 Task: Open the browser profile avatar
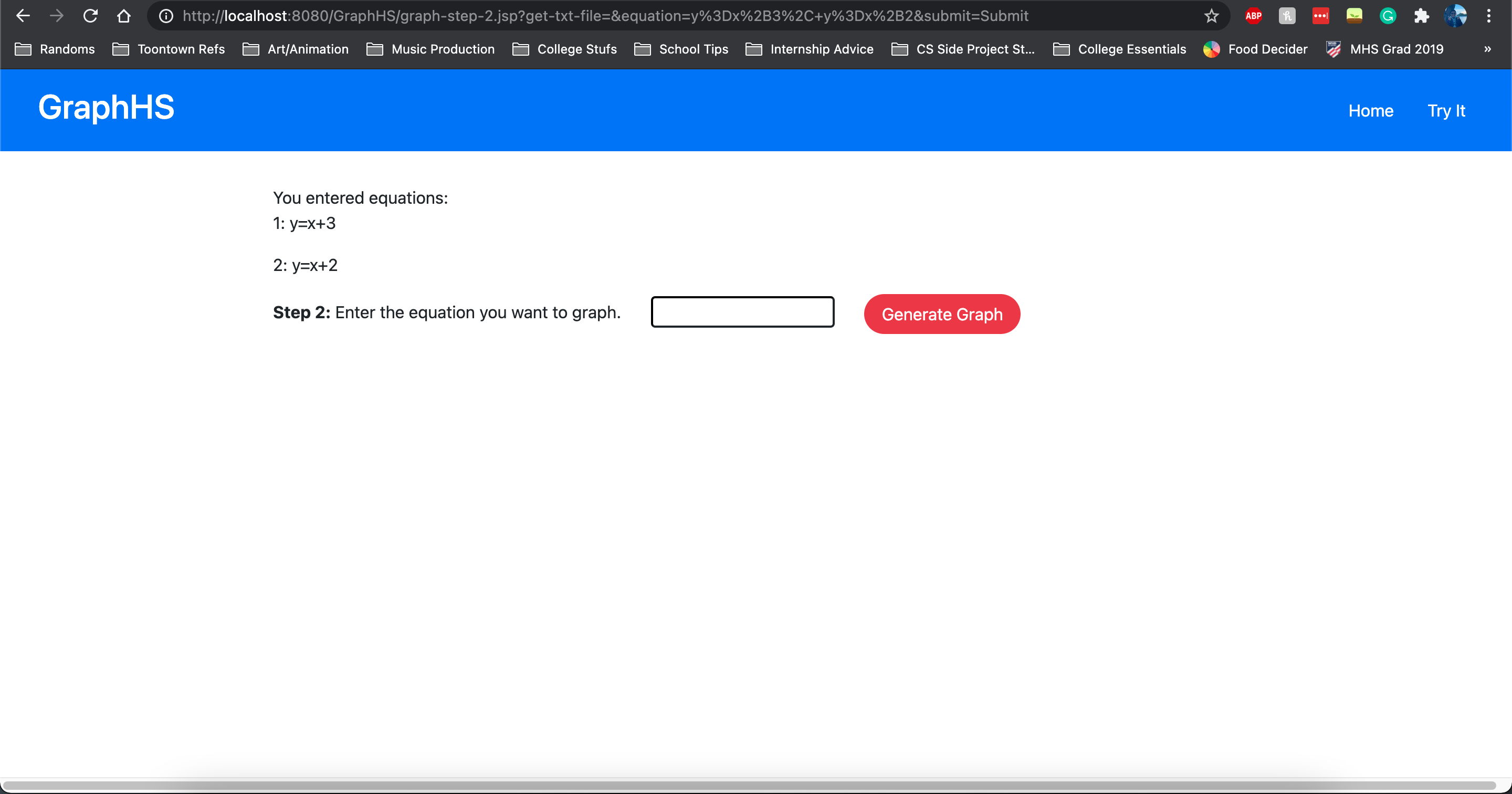point(1455,16)
